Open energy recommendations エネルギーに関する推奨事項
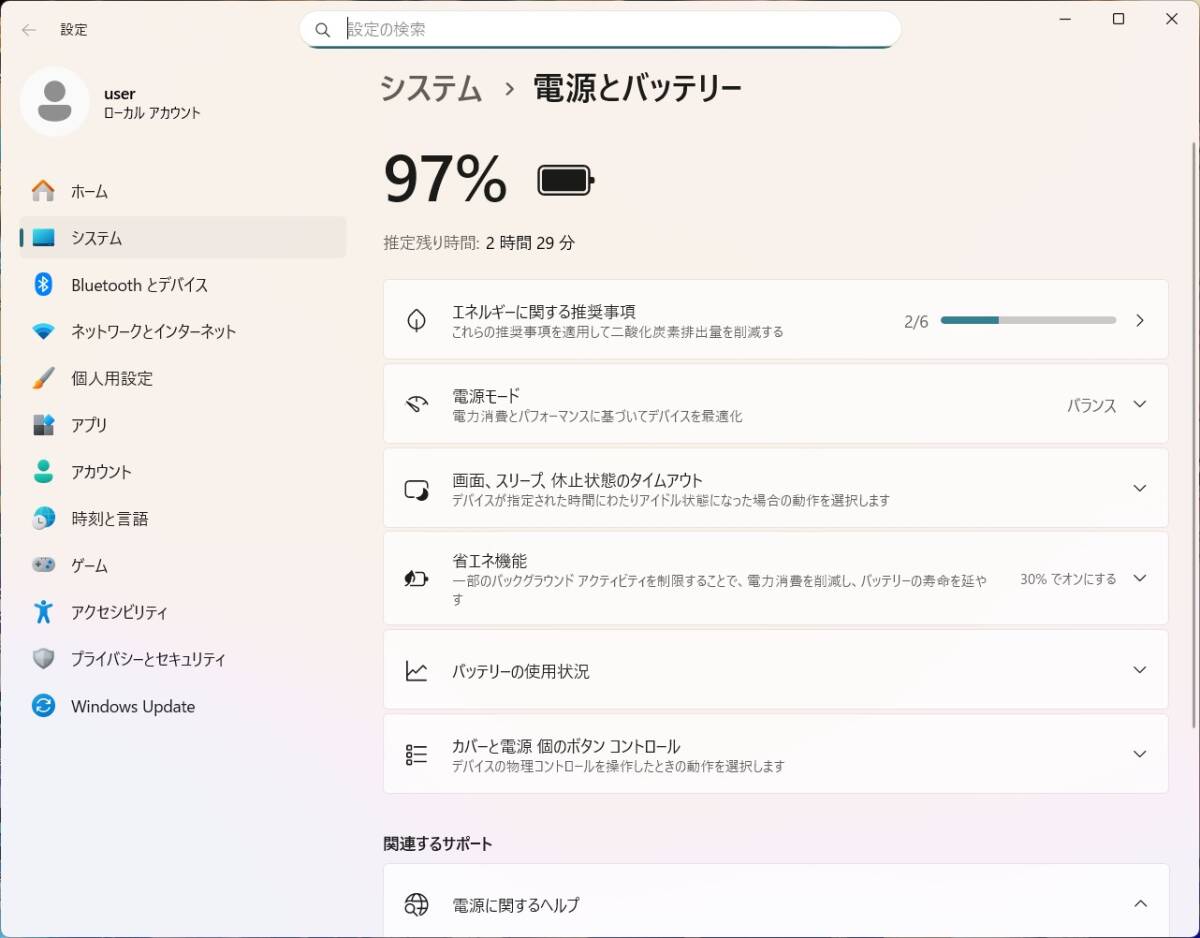 775,320
